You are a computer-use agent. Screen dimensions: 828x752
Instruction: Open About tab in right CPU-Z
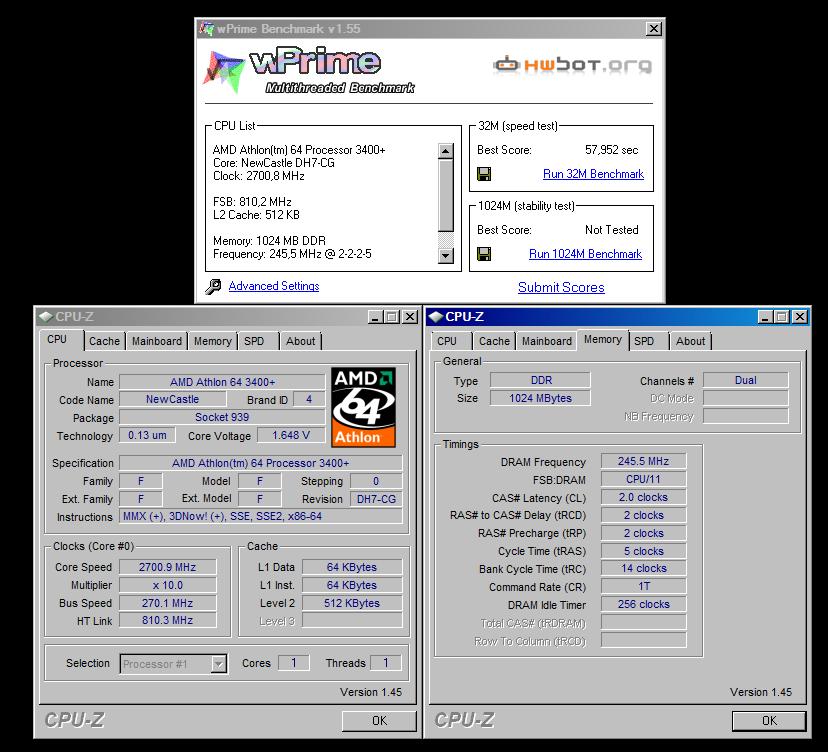(690, 341)
